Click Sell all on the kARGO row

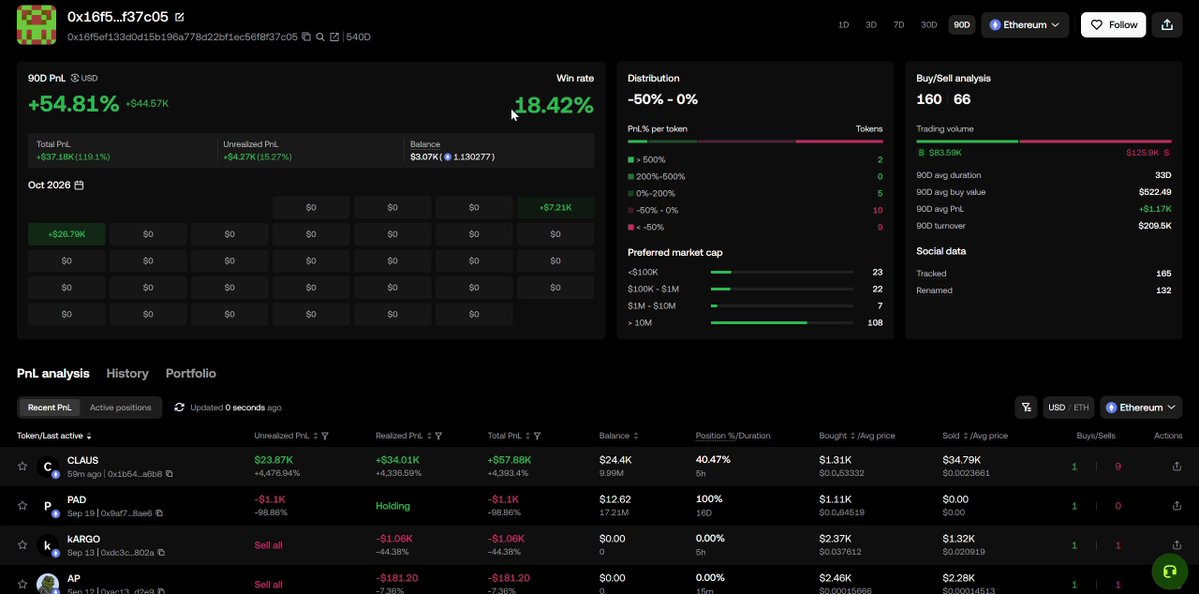tap(268, 545)
